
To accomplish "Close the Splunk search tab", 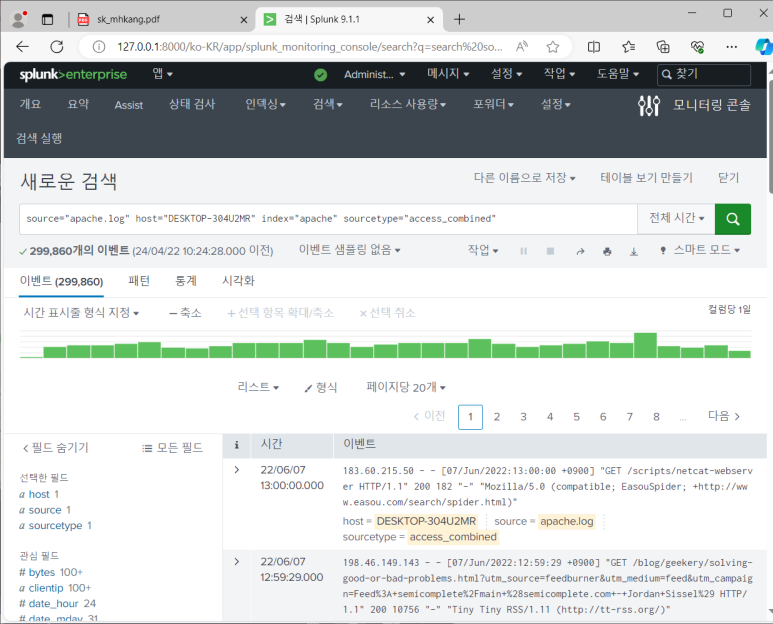I will (x=430, y=20).
